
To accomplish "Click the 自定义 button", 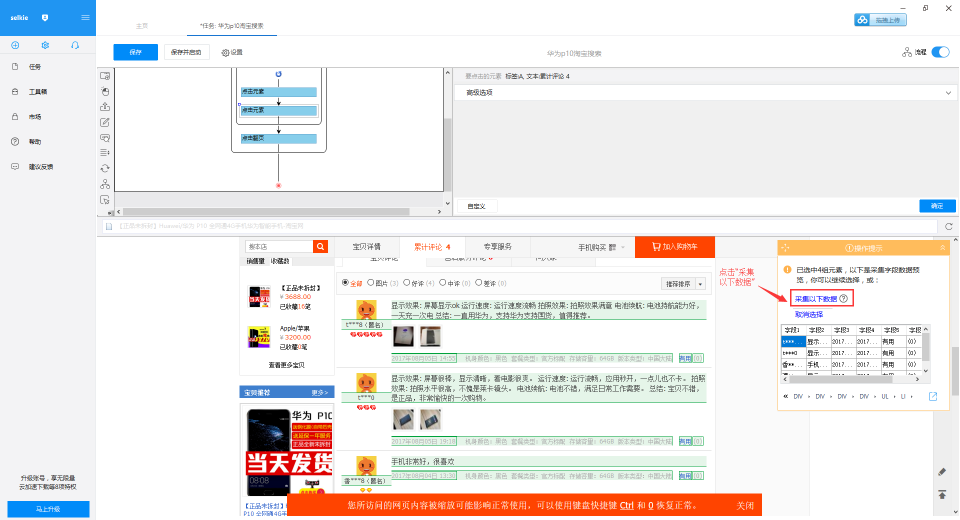I will (476, 206).
